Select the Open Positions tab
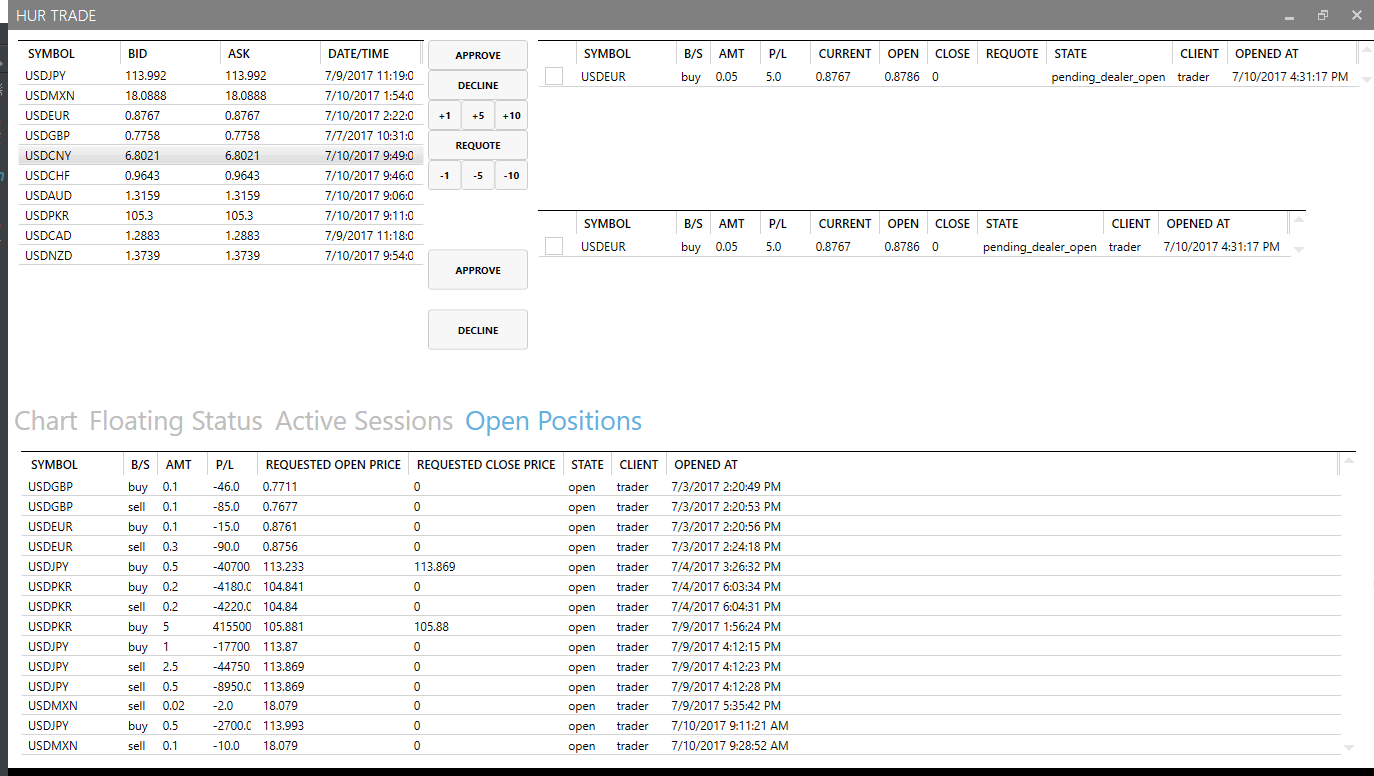 pyautogui.click(x=554, y=421)
